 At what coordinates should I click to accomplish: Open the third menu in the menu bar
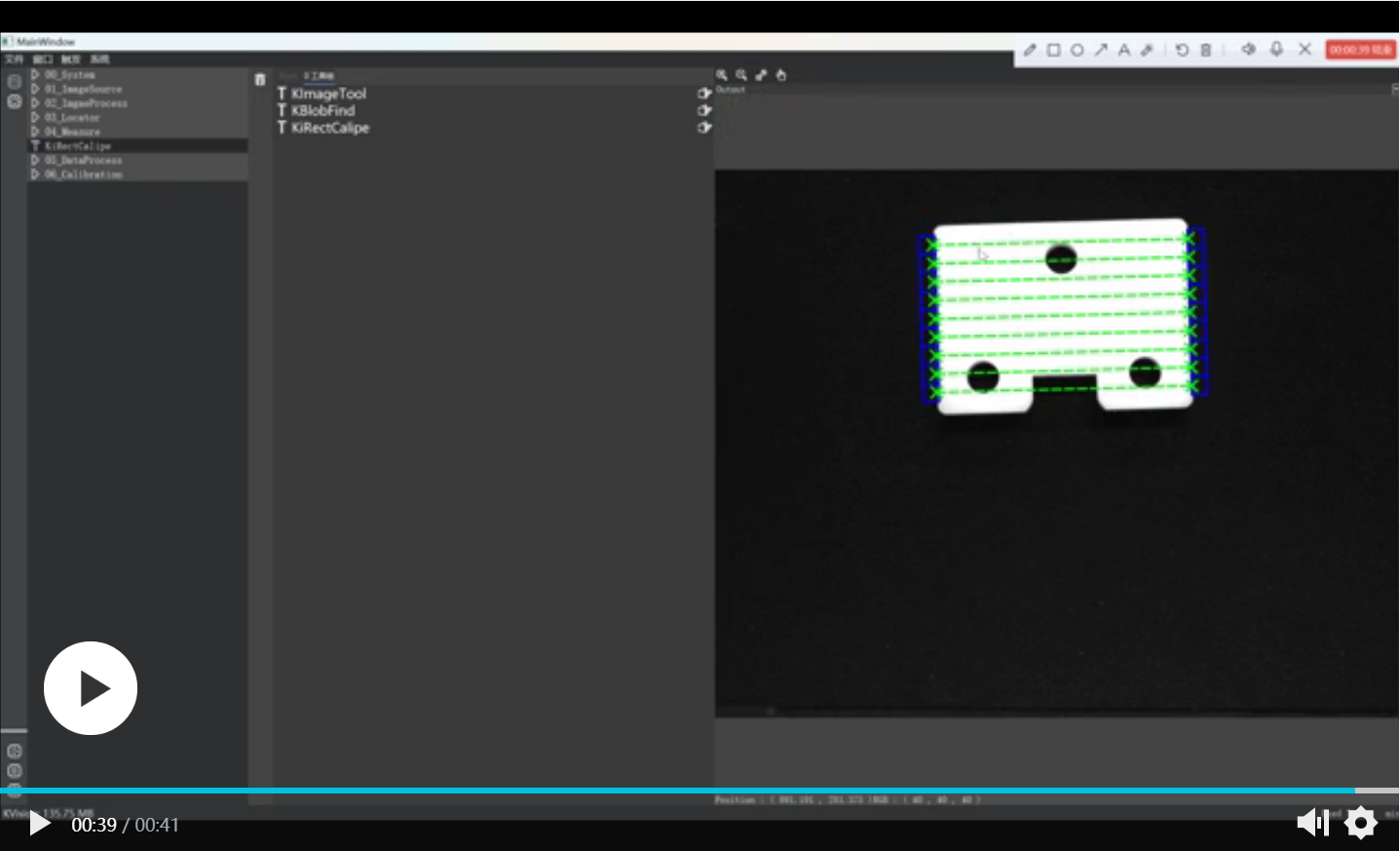(70, 59)
